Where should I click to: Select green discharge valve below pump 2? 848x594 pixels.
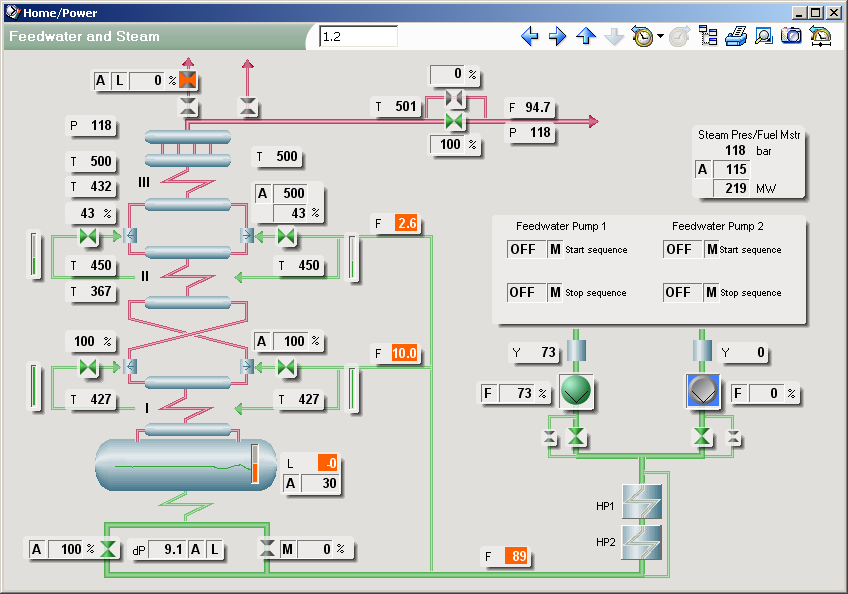coord(702,437)
